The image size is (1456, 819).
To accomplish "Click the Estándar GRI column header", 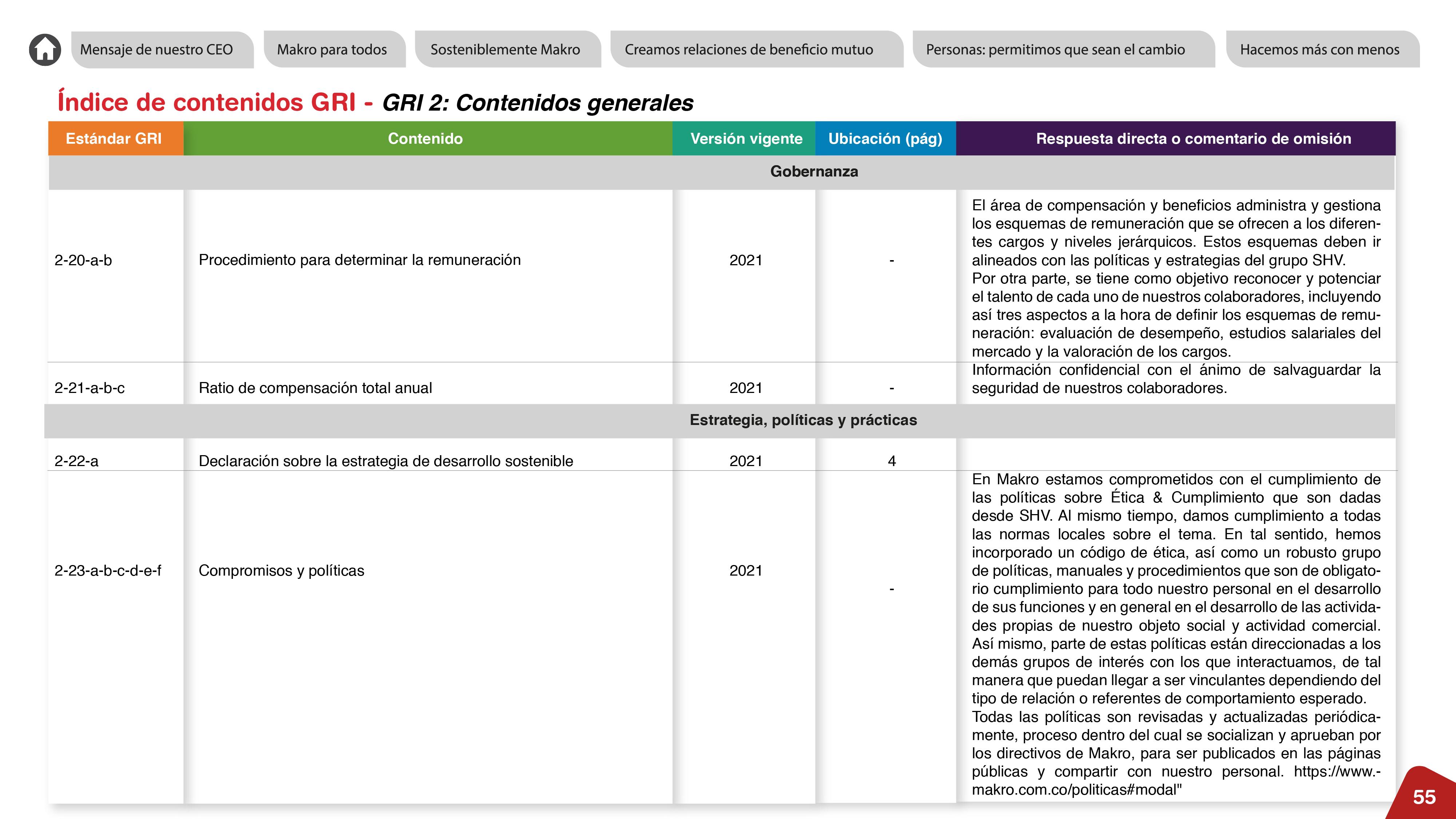I will [114, 139].
